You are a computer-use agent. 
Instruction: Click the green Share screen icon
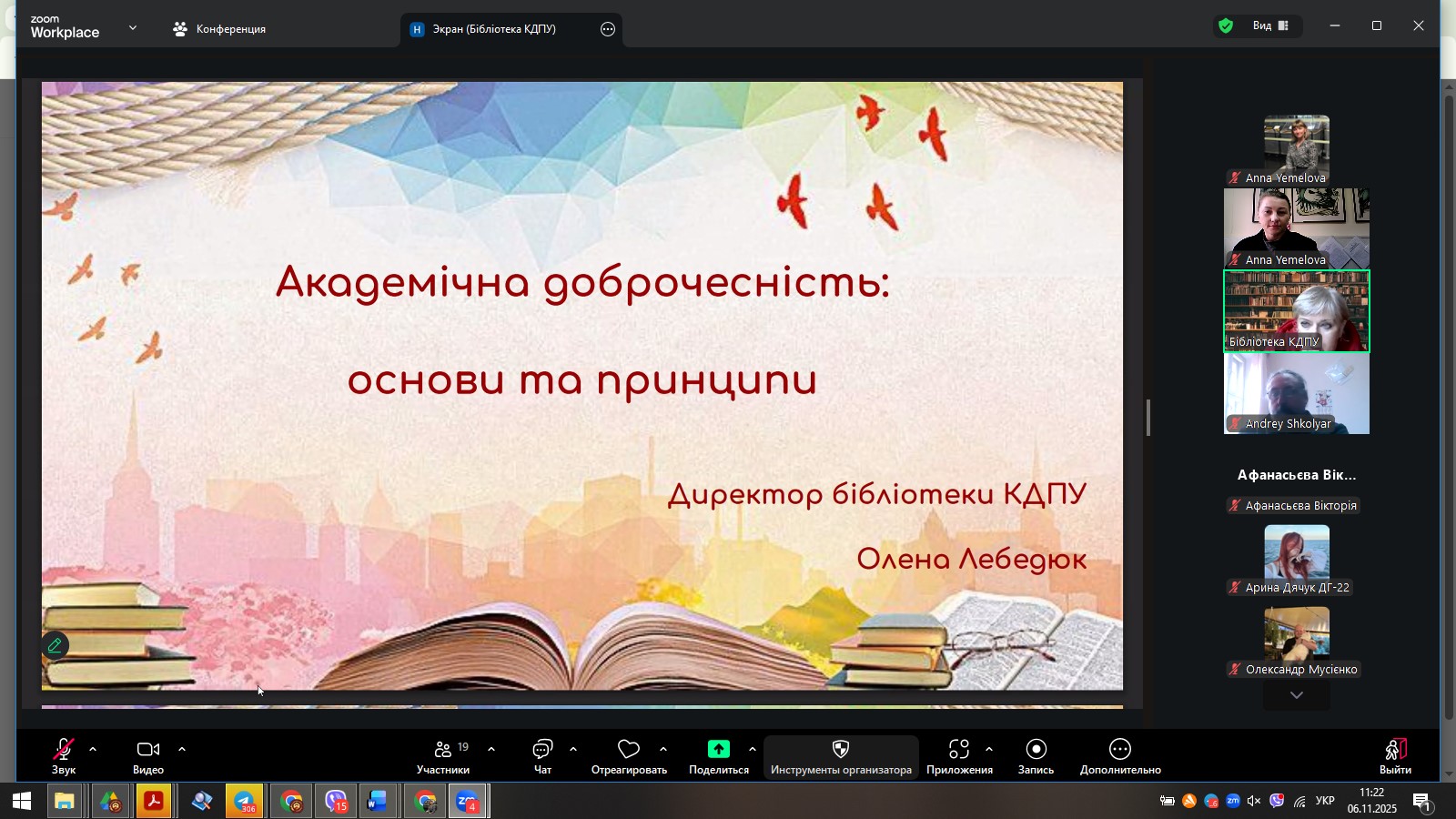point(718,749)
